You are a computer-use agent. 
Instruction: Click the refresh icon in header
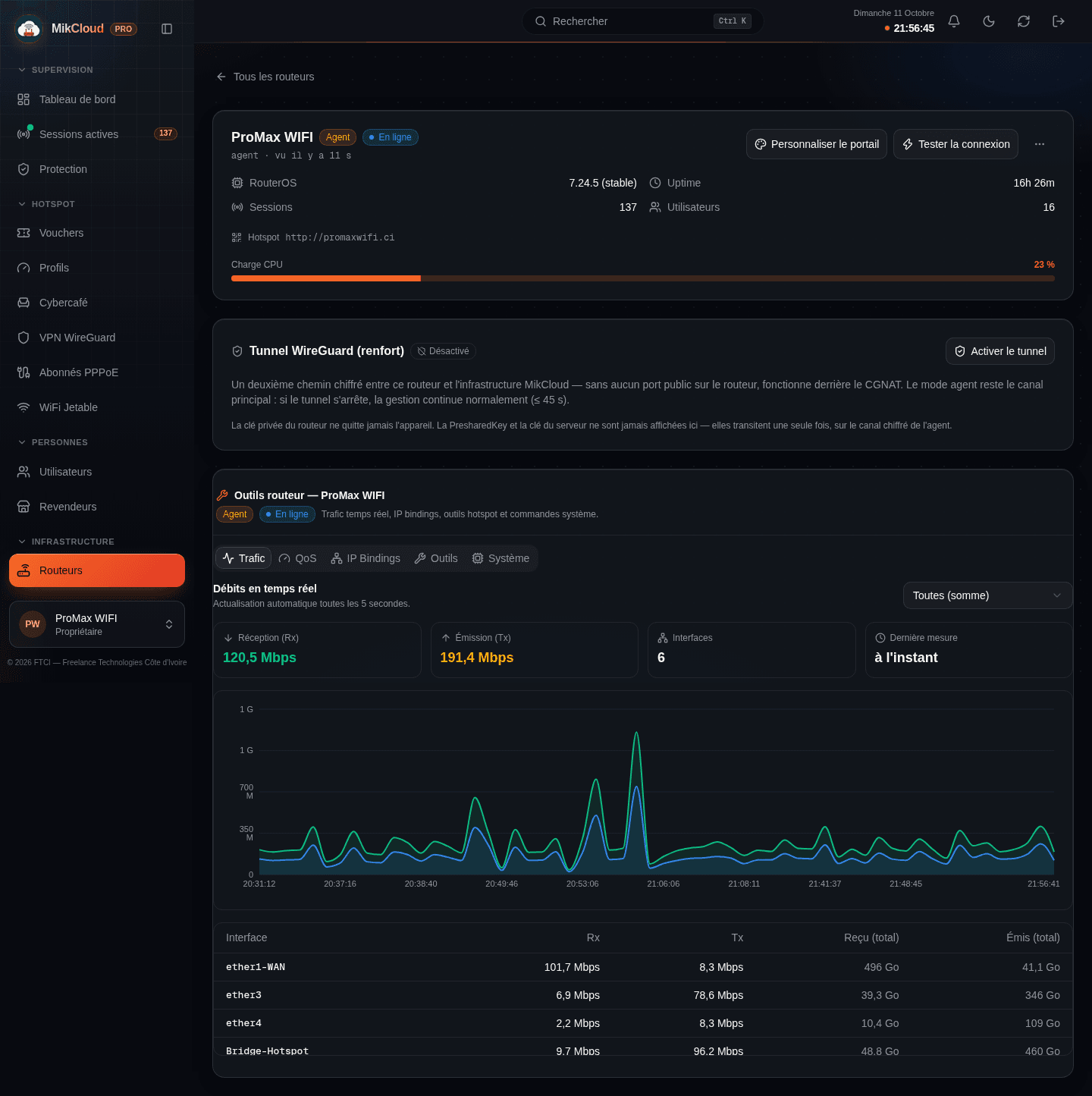pos(1024,21)
